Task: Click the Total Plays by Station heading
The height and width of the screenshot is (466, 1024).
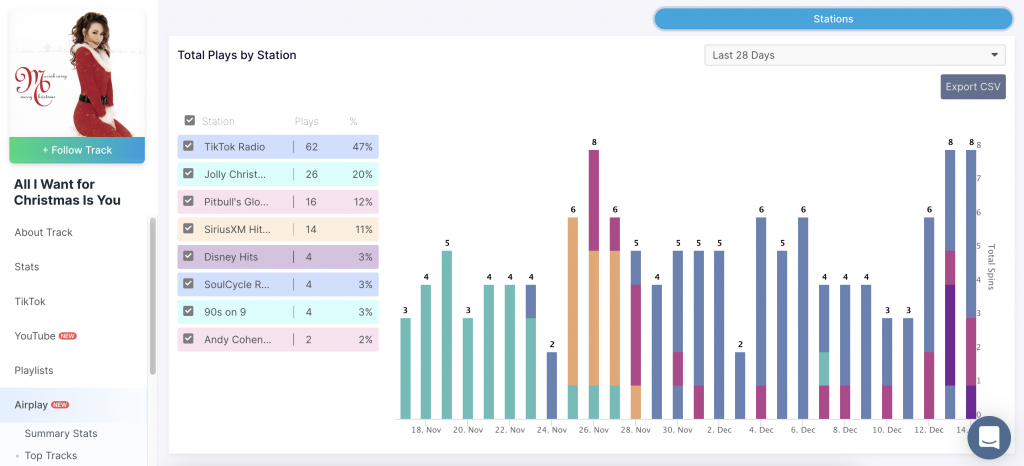Action: tap(237, 55)
